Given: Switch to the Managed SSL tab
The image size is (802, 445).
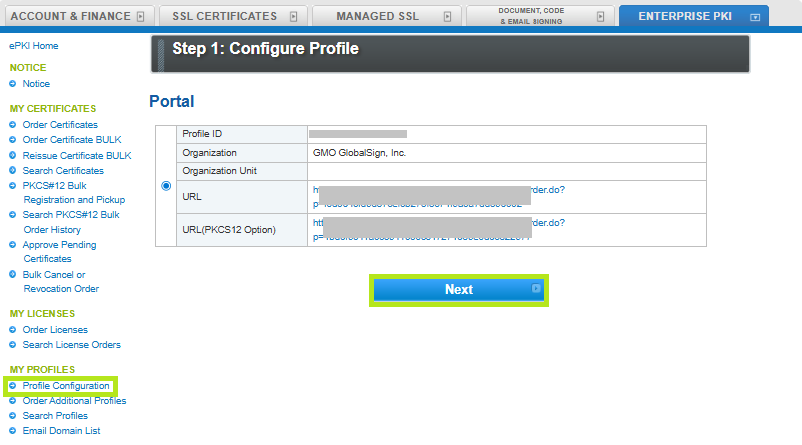Looking at the screenshot, I should coord(378,16).
